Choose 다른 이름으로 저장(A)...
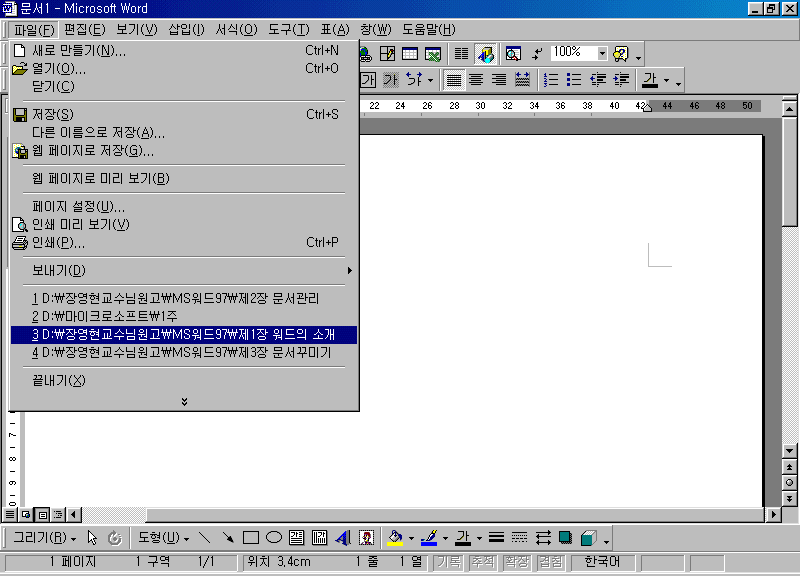The height and width of the screenshot is (576, 800). coord(184,133)
